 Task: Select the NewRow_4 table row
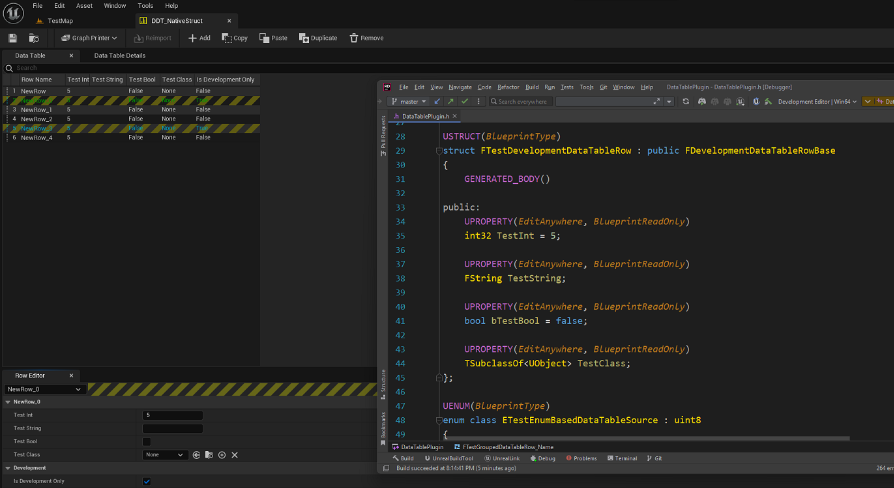point(131,137)
